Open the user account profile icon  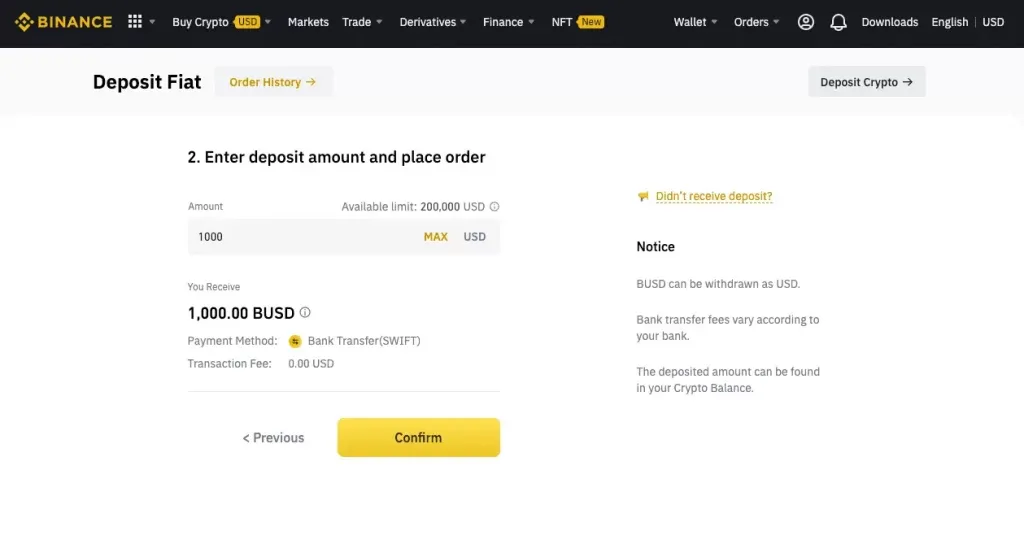tap(805, 22)
